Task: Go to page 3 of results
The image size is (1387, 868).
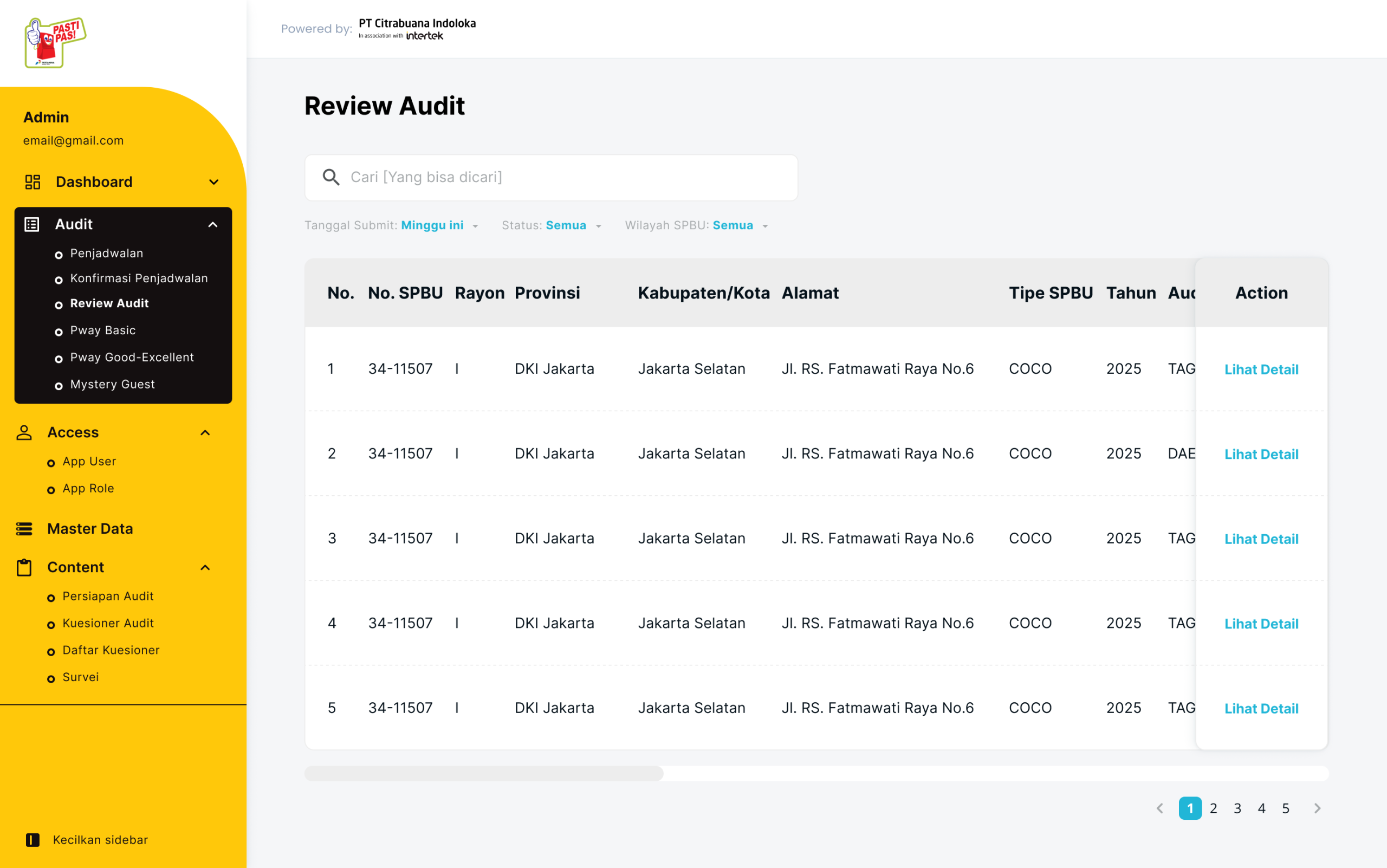Action: pyautogui.click(x=1238, y=808)
